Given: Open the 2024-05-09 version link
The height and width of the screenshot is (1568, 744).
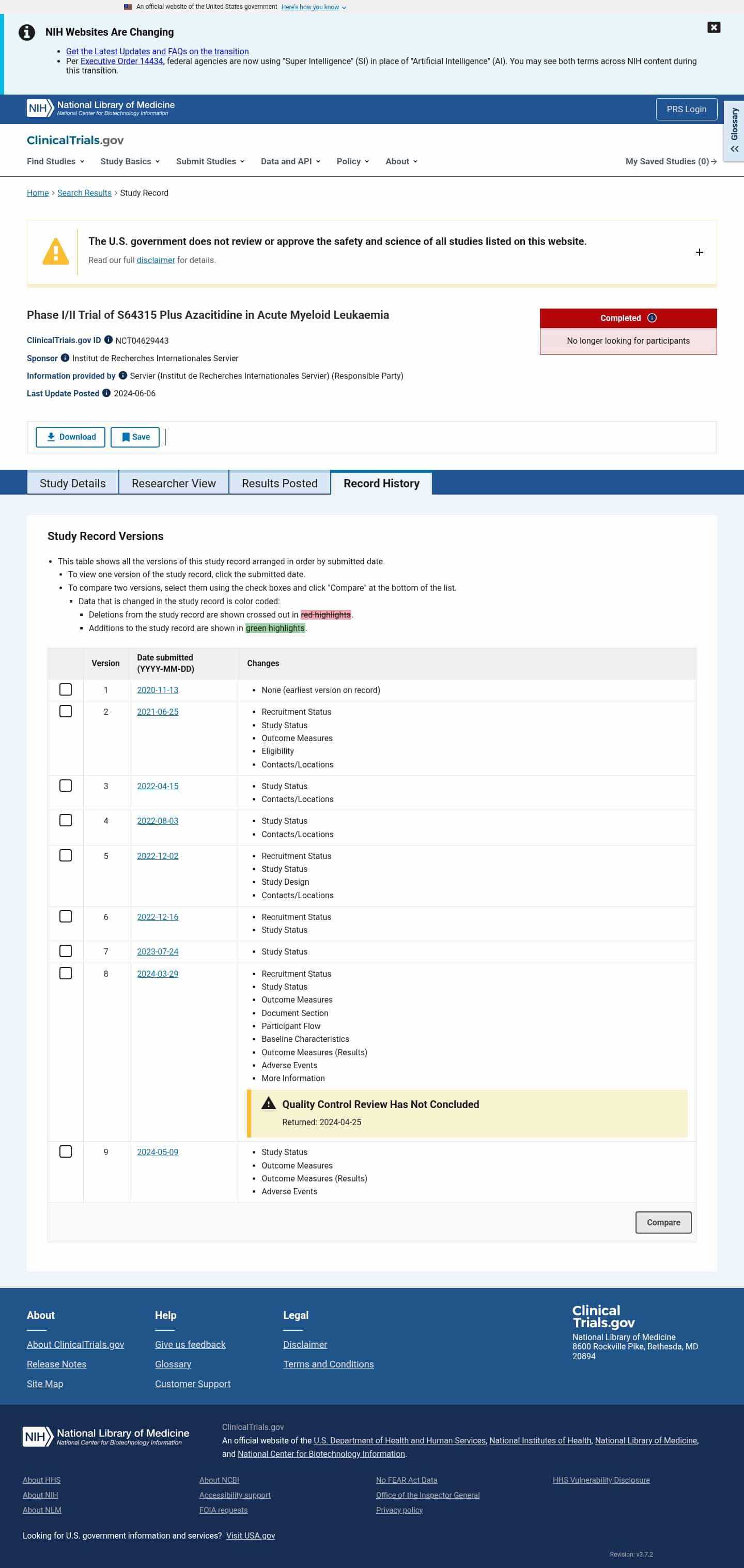Looking at the screenshot, I should 158,1151.
